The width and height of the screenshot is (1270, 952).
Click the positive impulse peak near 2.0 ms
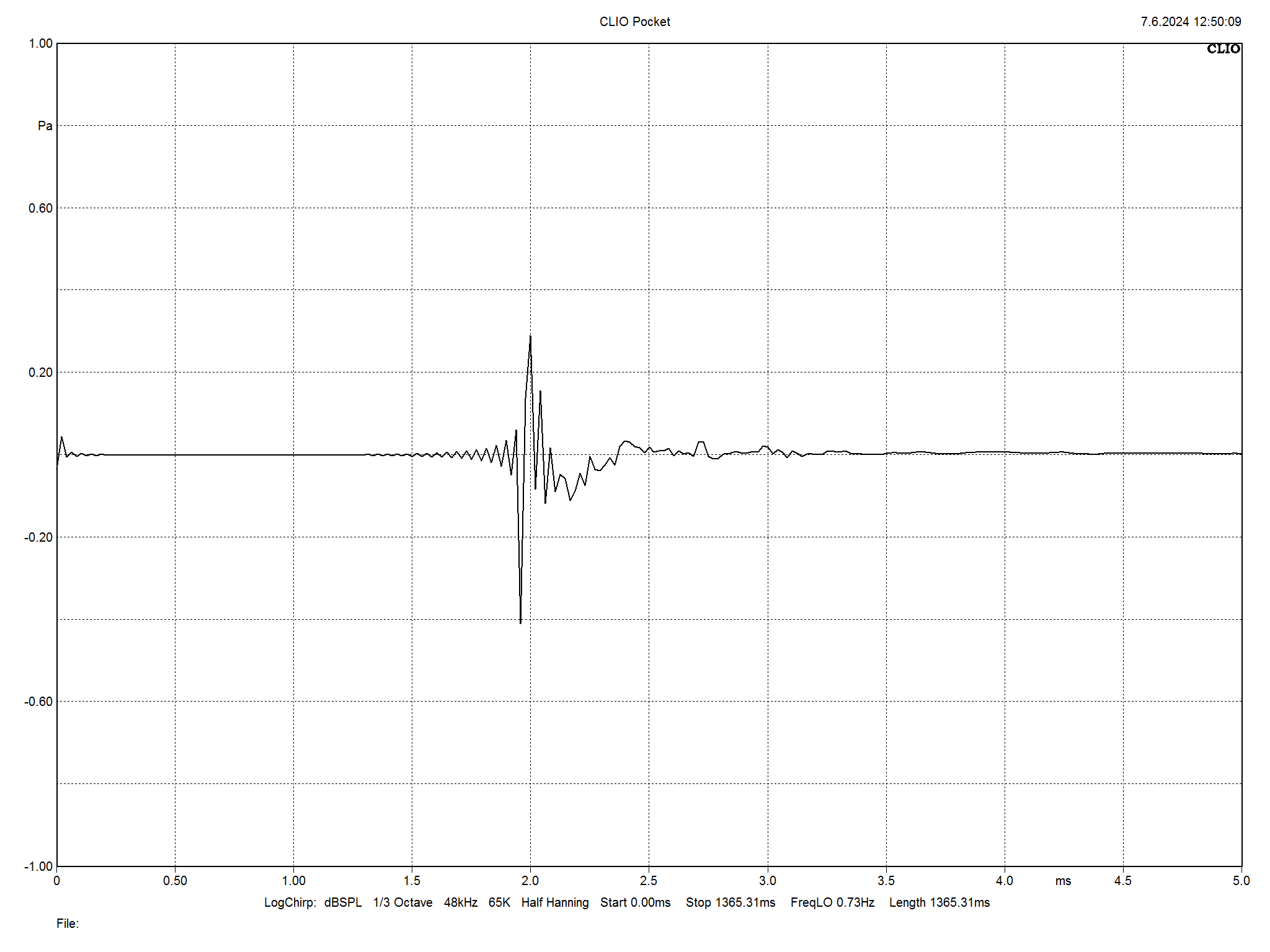530,337
